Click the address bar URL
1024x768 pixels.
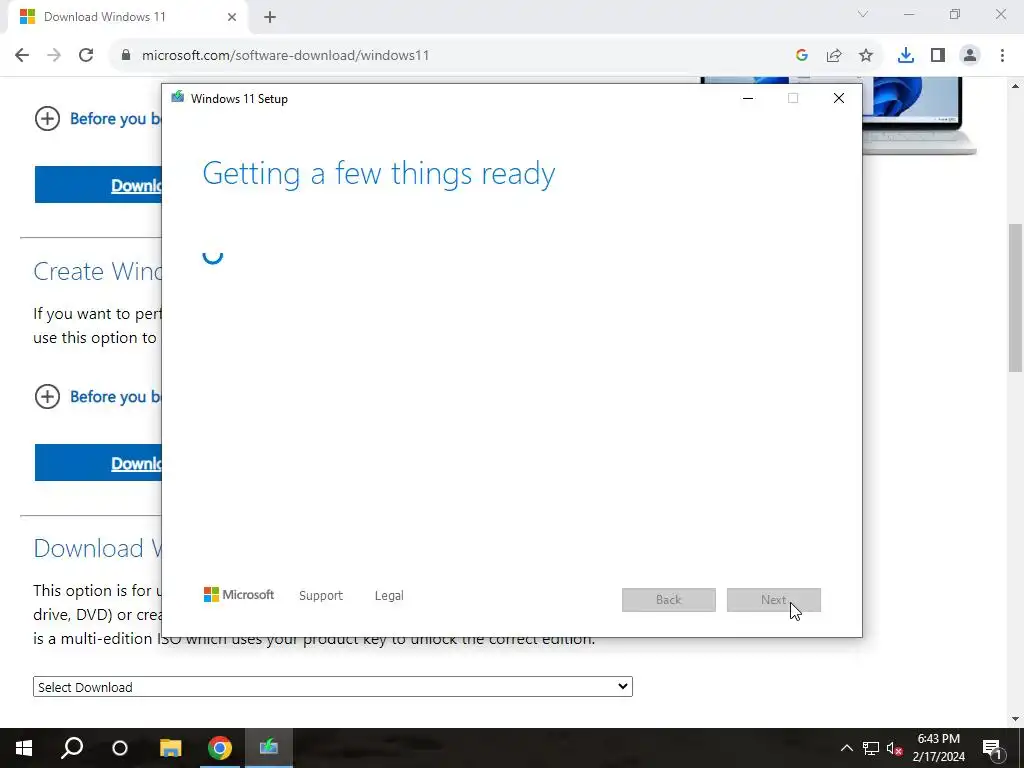coord(285,56)
